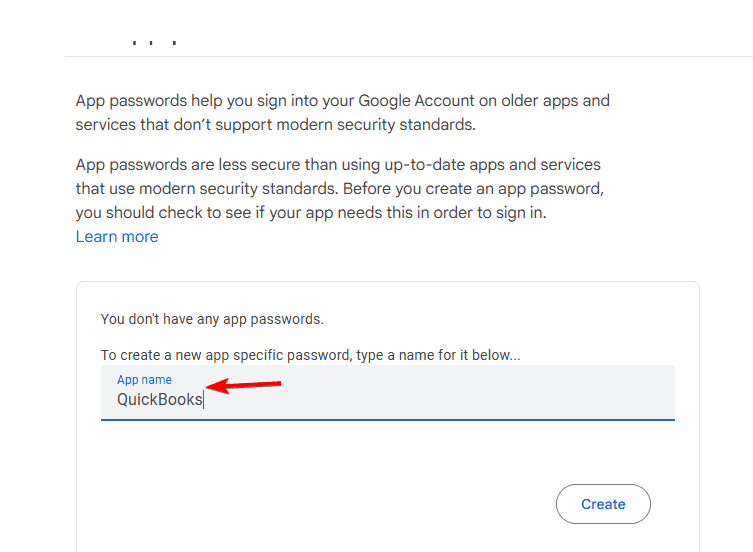Image resolution: width=753 pixels, height=552 pixels.
Task: Click the paragraph starting "App passwords help you"
Action: (x=342, y=112)
